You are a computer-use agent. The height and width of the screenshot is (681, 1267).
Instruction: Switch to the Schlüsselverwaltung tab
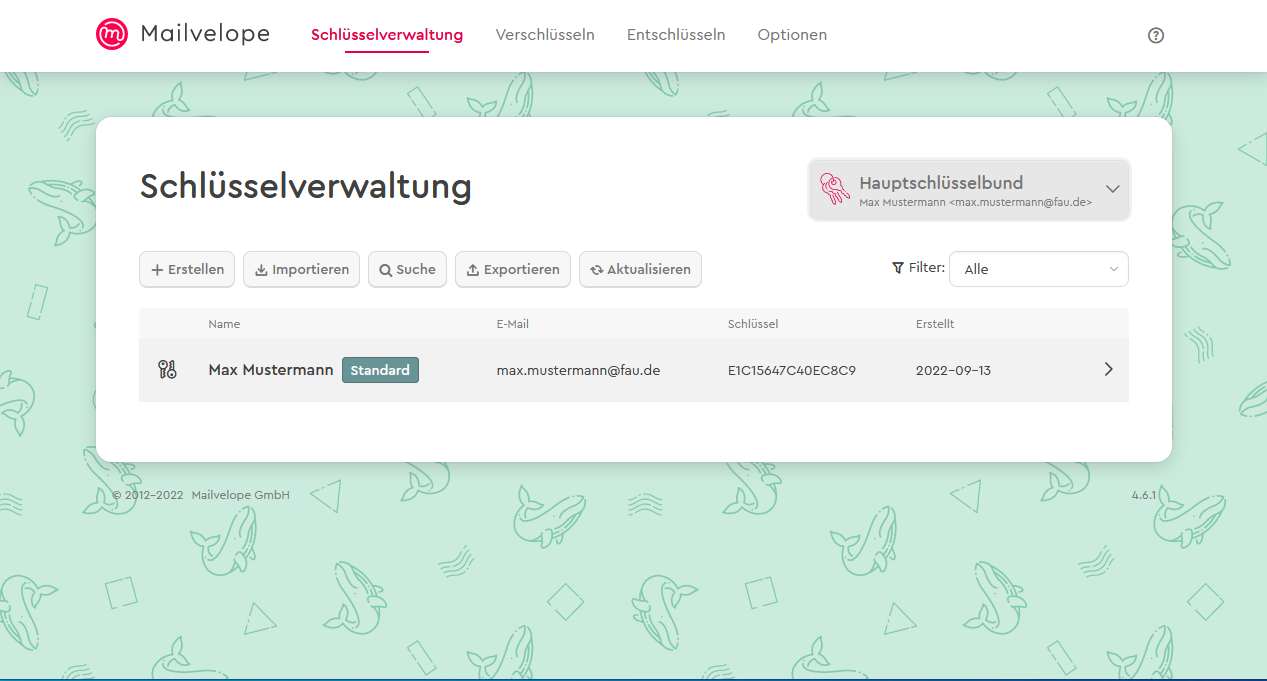[387, 35]
